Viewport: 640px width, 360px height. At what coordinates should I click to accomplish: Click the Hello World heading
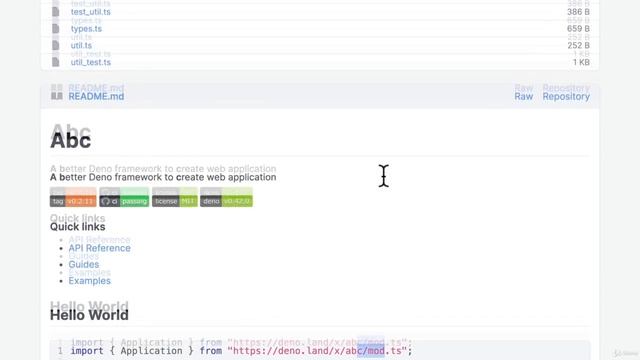pos(89,315)
